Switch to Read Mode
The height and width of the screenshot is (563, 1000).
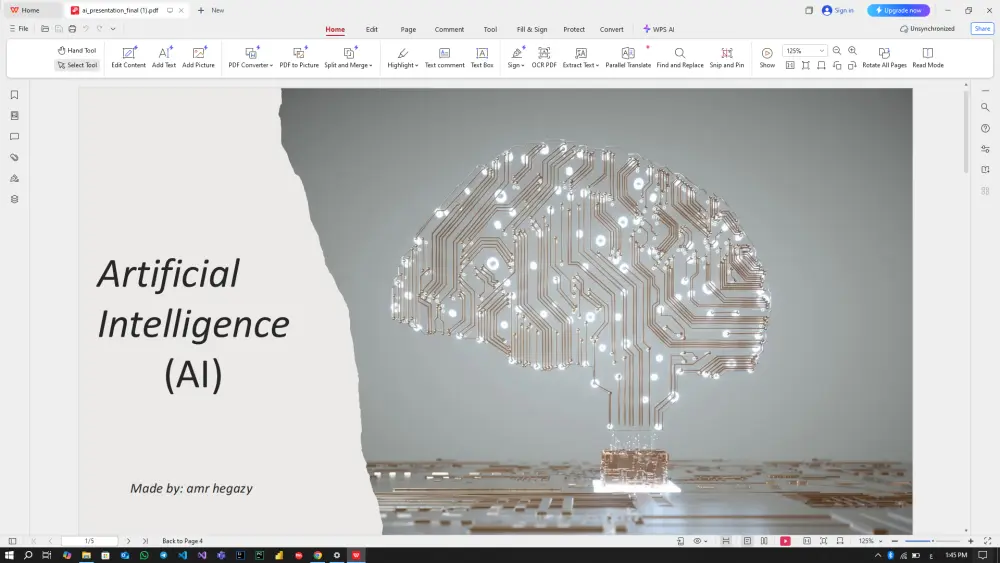(928, 57)
